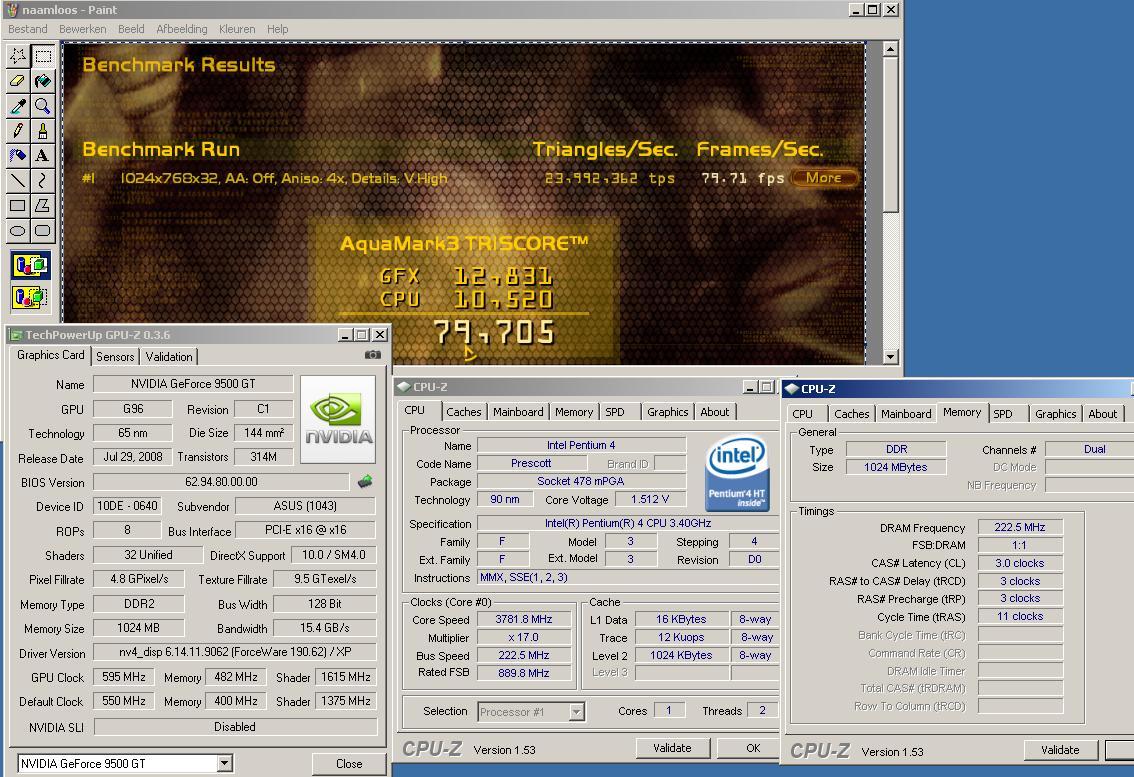Click the NVIDIA logo in GPU-Z

pyautogui.click(x=338, y=419)
